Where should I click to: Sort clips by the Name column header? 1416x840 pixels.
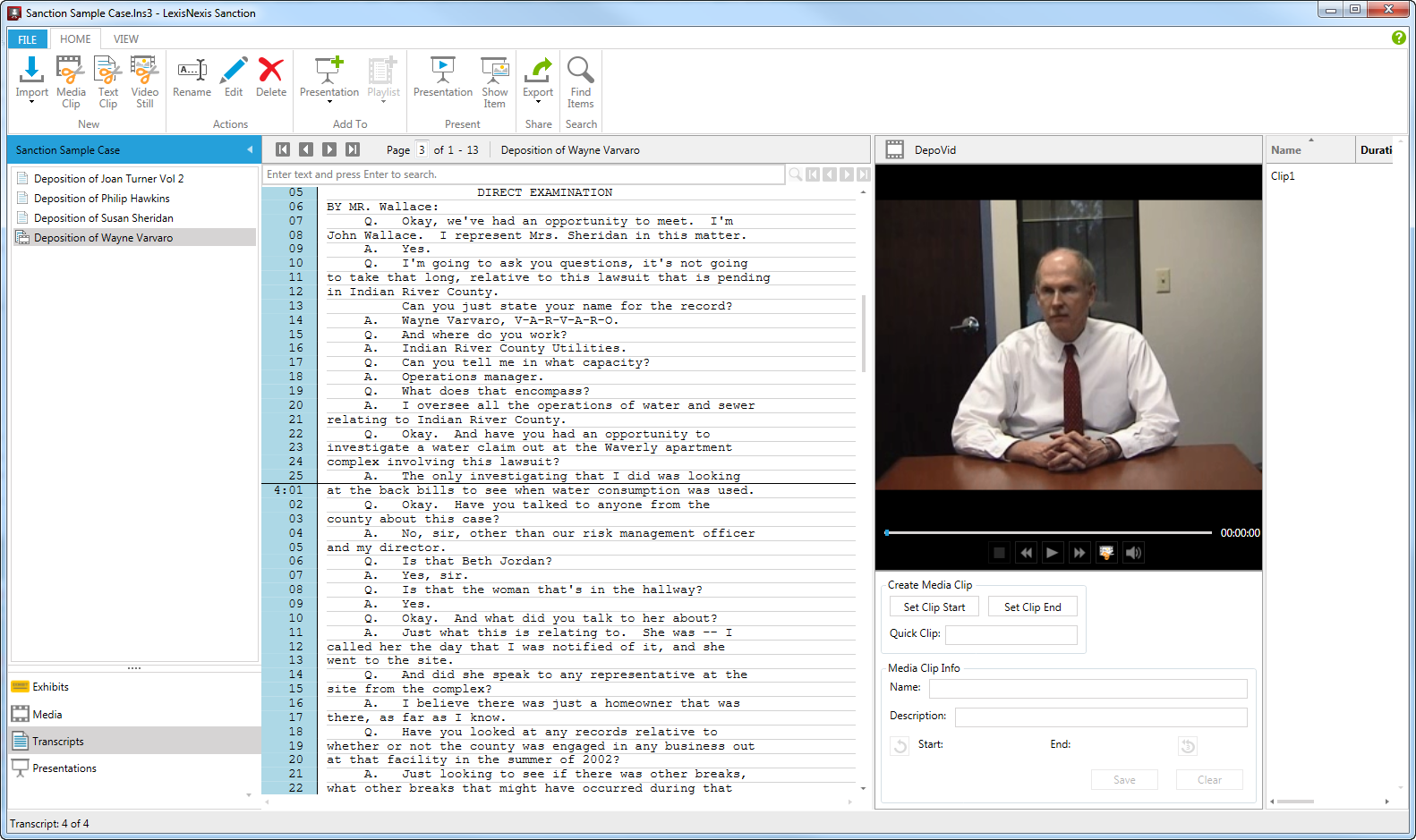(x=1309, y=150)
